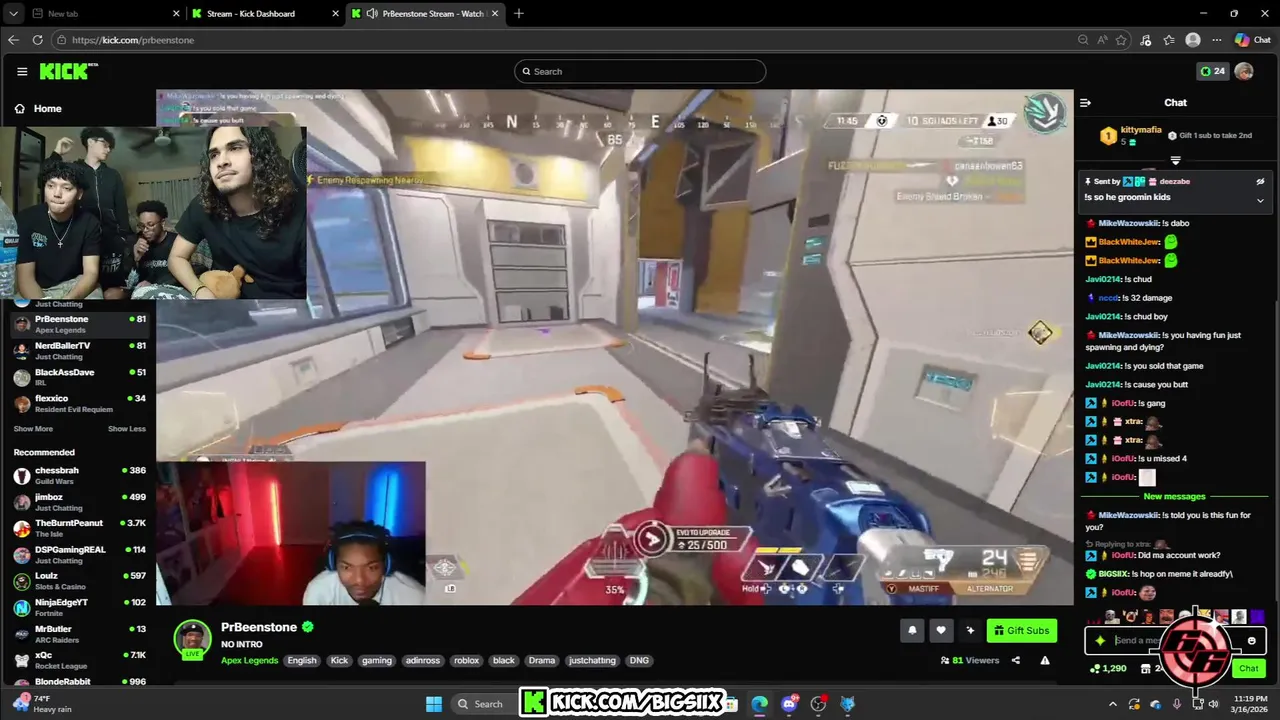Open the Windows Start menu
1280x720 pixels.
click(x=434, y=704)
